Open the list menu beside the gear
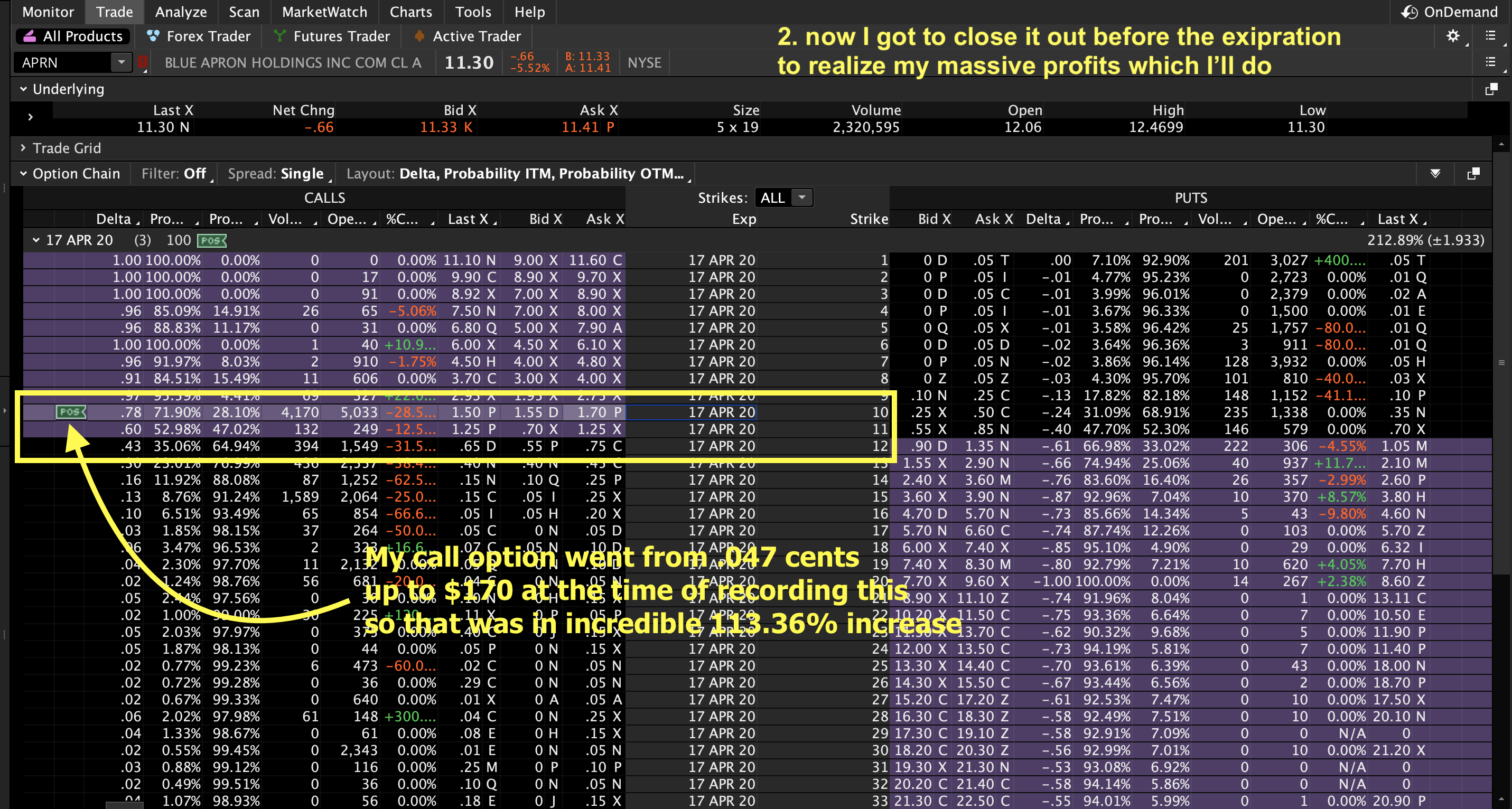 (x=1490, y=36)
